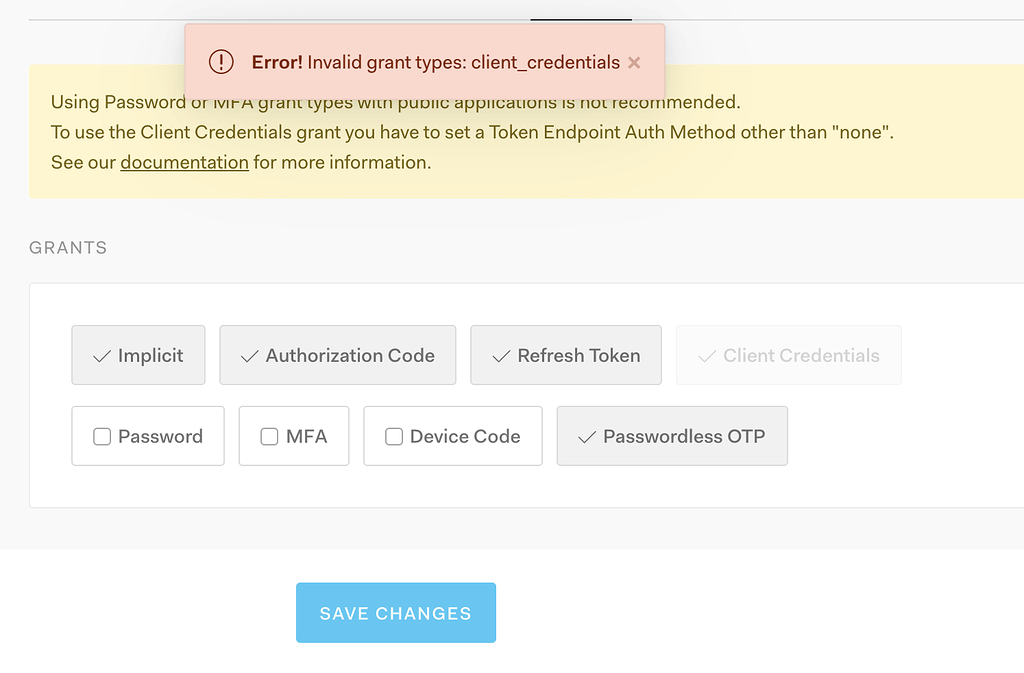This screenshot has width=1024, height=673.
Task: Click the greyed-out Client Credentials grant
Action: click(x=789, y=355)
